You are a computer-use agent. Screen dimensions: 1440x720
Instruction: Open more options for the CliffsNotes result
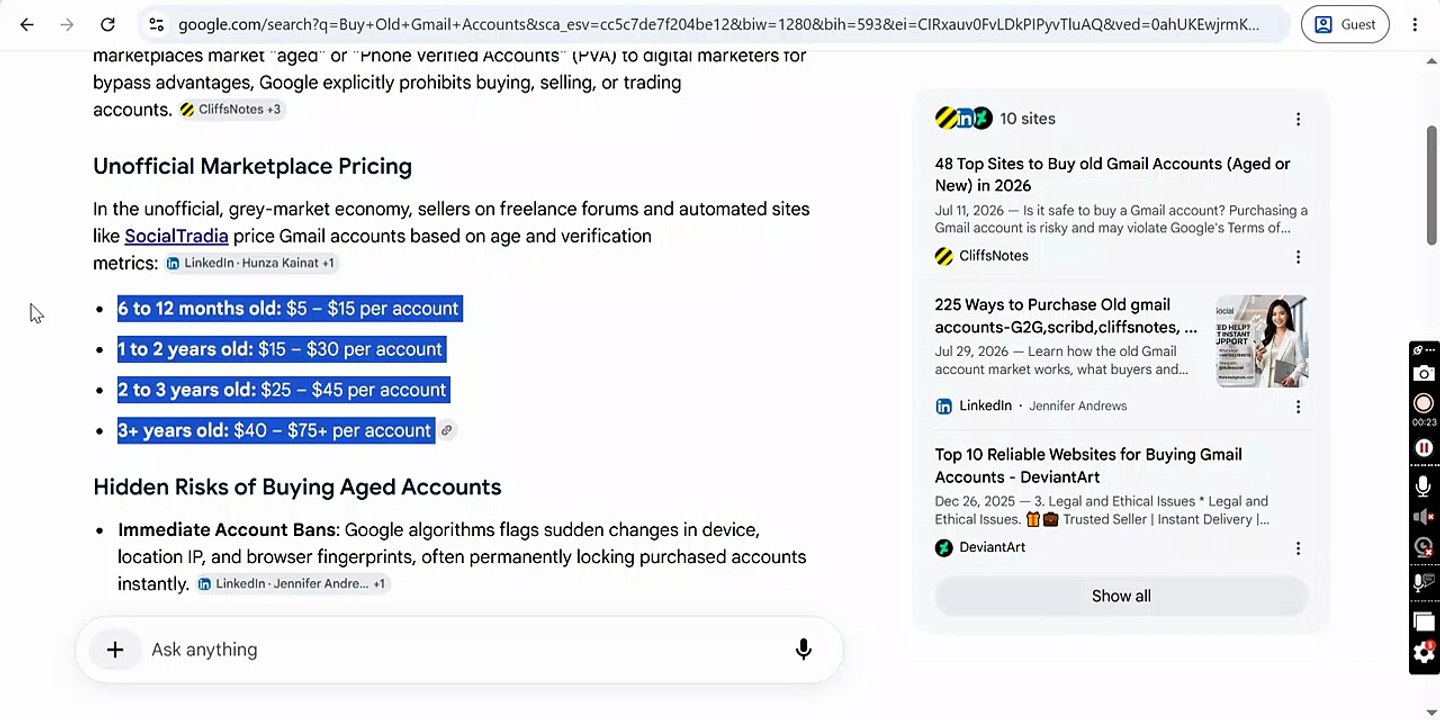[1298, 257]
